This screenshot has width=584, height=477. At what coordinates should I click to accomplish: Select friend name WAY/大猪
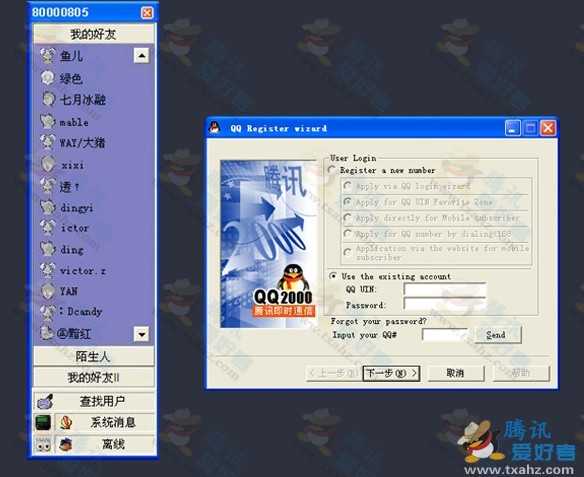click(x=82, y=142)
